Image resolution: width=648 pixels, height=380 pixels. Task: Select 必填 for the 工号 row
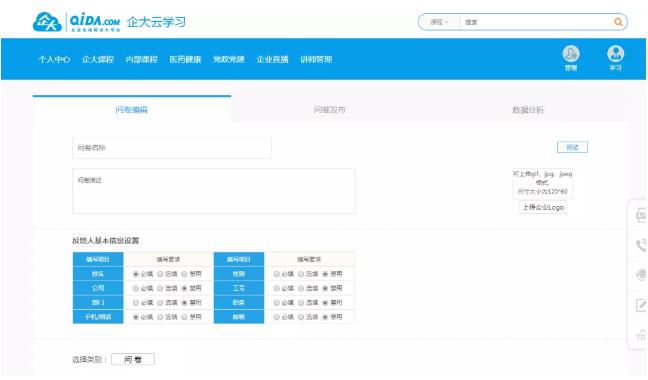pos(276,288)
